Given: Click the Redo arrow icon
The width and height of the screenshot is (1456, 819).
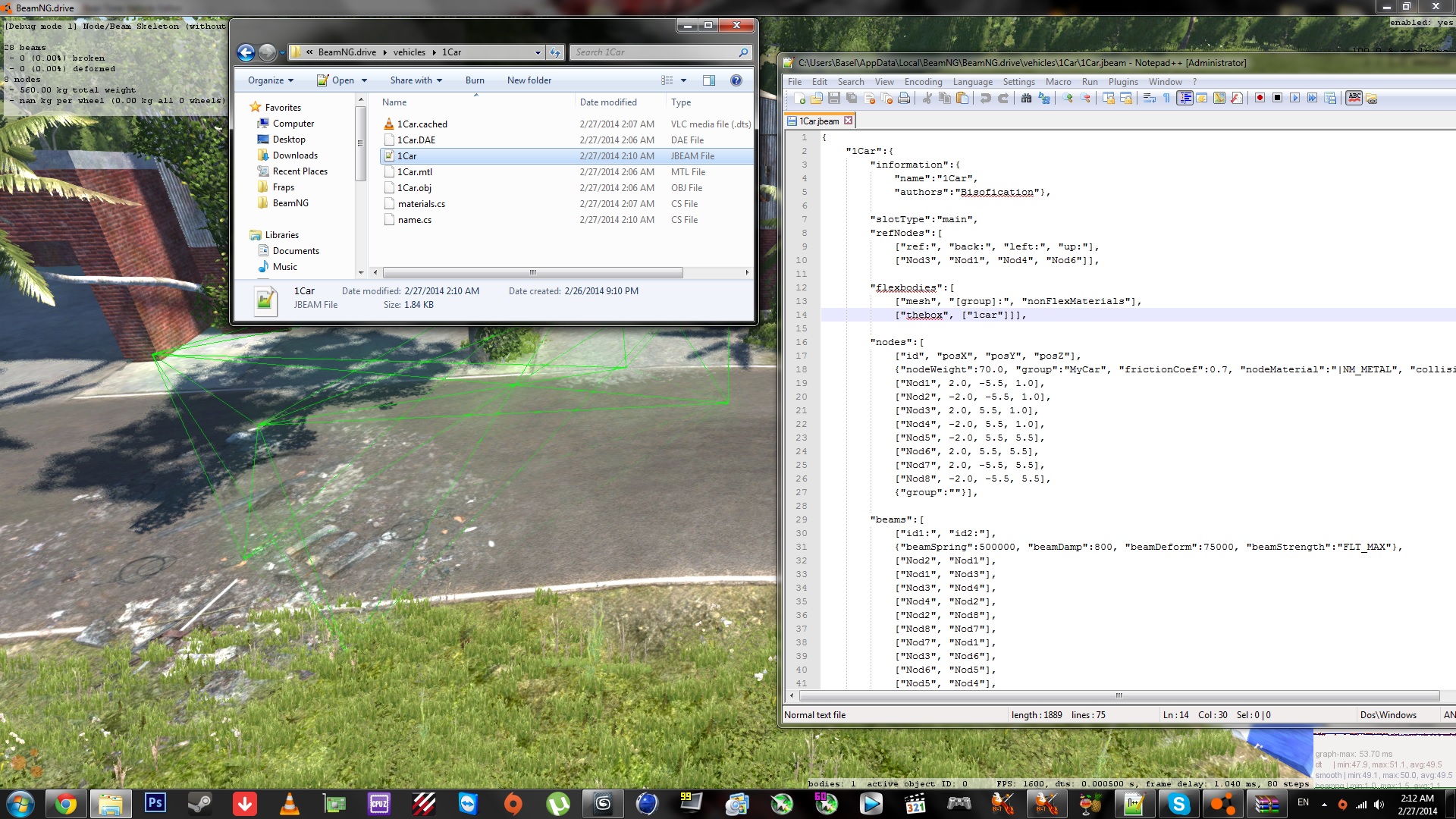Looking at the screenshot, I should coord(1003,99).
